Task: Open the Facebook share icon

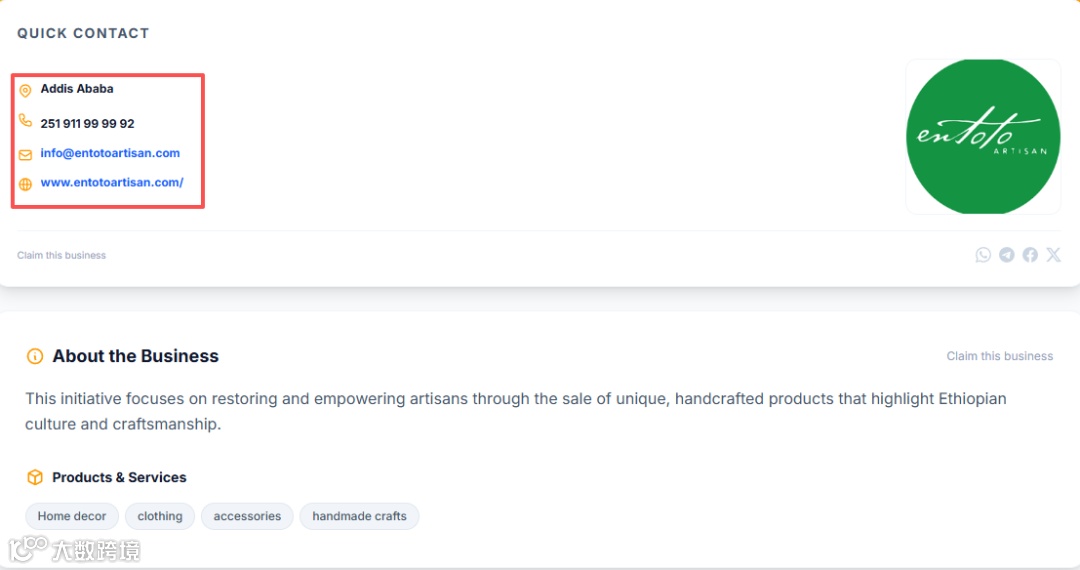Action: click(x=1030, y=255)
